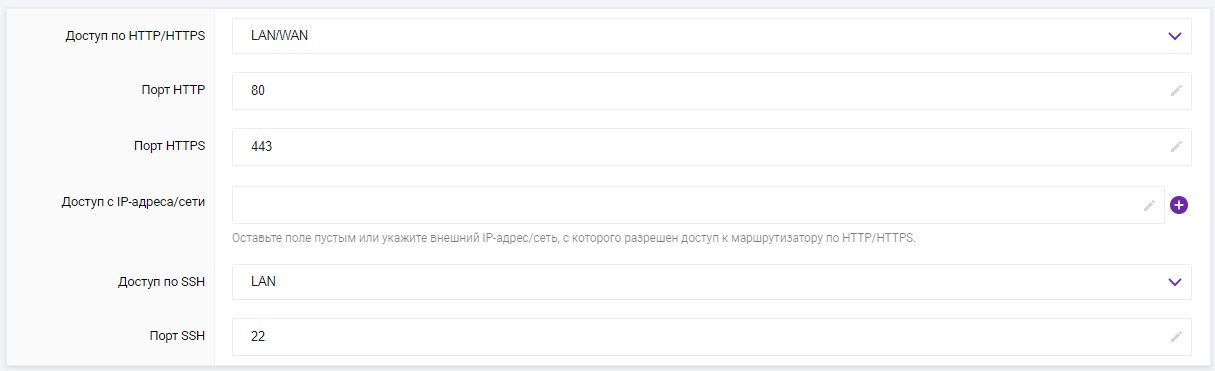Click the Доступ с IP-адреса/сети label

(133, 202)
